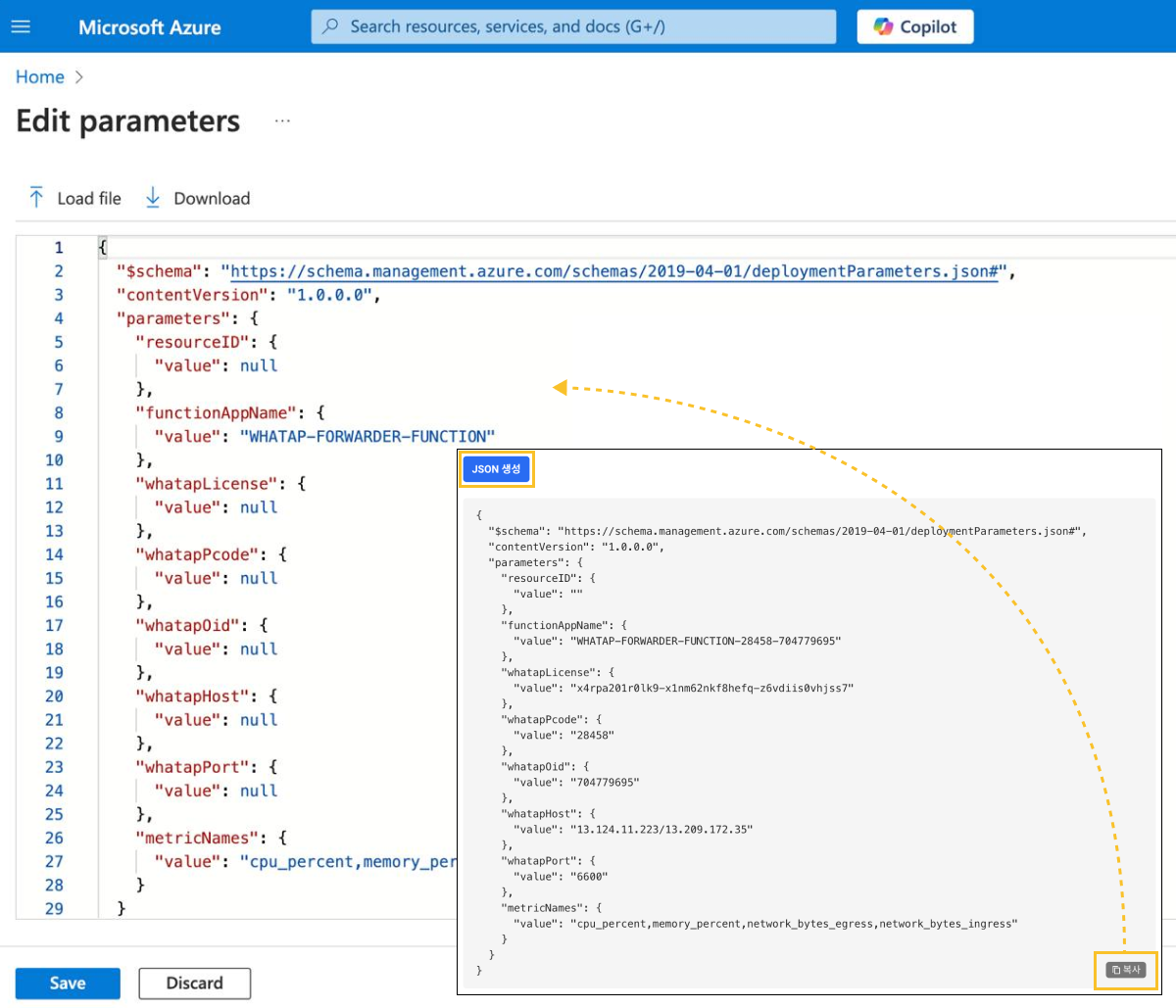
Task: Click generated license value x4rpa201r0lk9 in JSON panel
Action: 712,688
